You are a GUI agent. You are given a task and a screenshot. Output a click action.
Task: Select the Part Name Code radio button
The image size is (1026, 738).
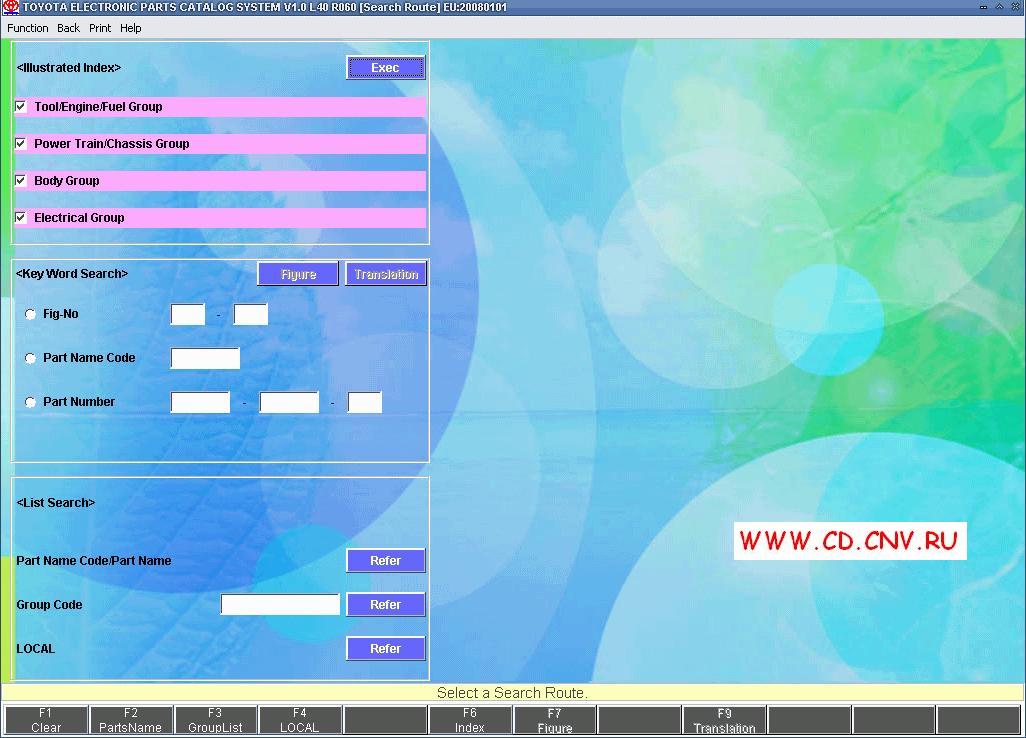(x=30, y=358)
